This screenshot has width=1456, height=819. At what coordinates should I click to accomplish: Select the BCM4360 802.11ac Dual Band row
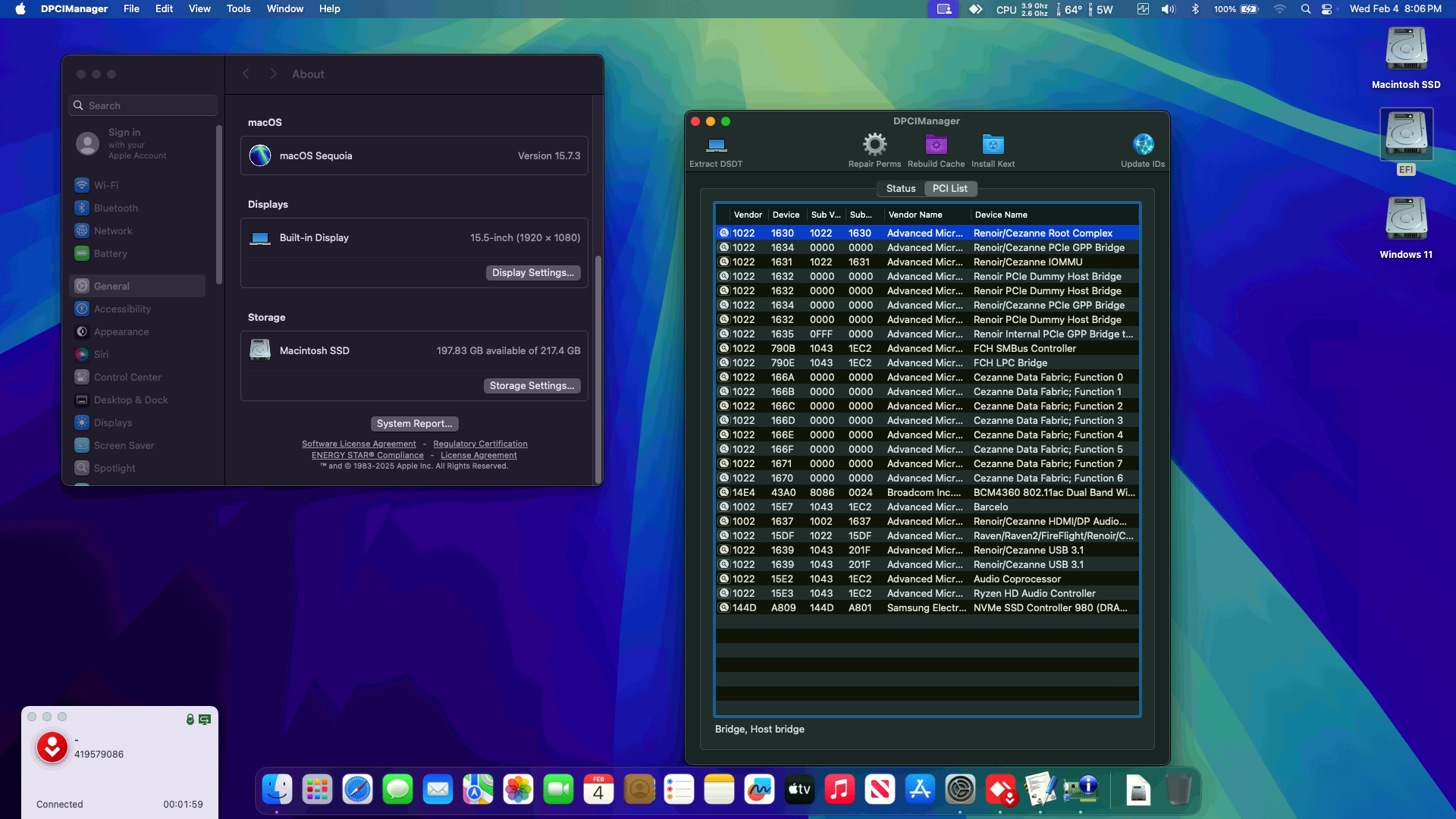click(927, 493)
